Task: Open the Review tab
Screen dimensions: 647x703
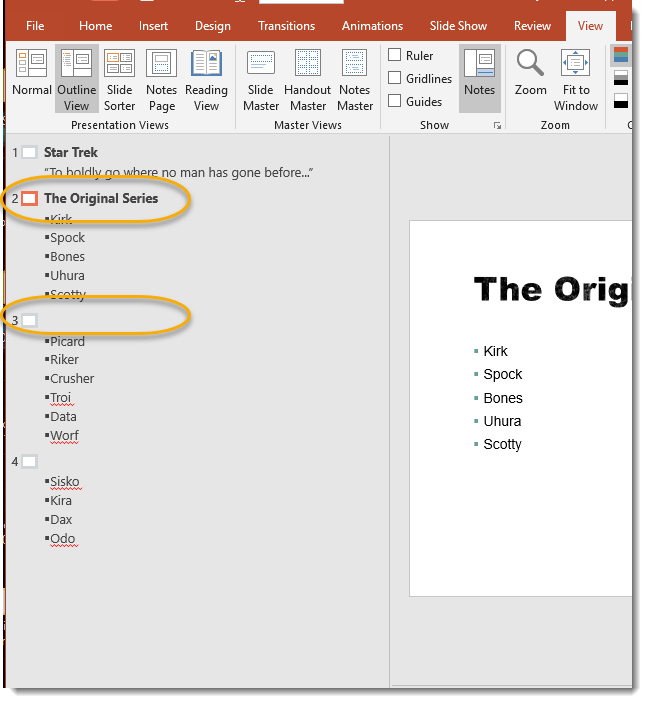Action: point(532,26)
